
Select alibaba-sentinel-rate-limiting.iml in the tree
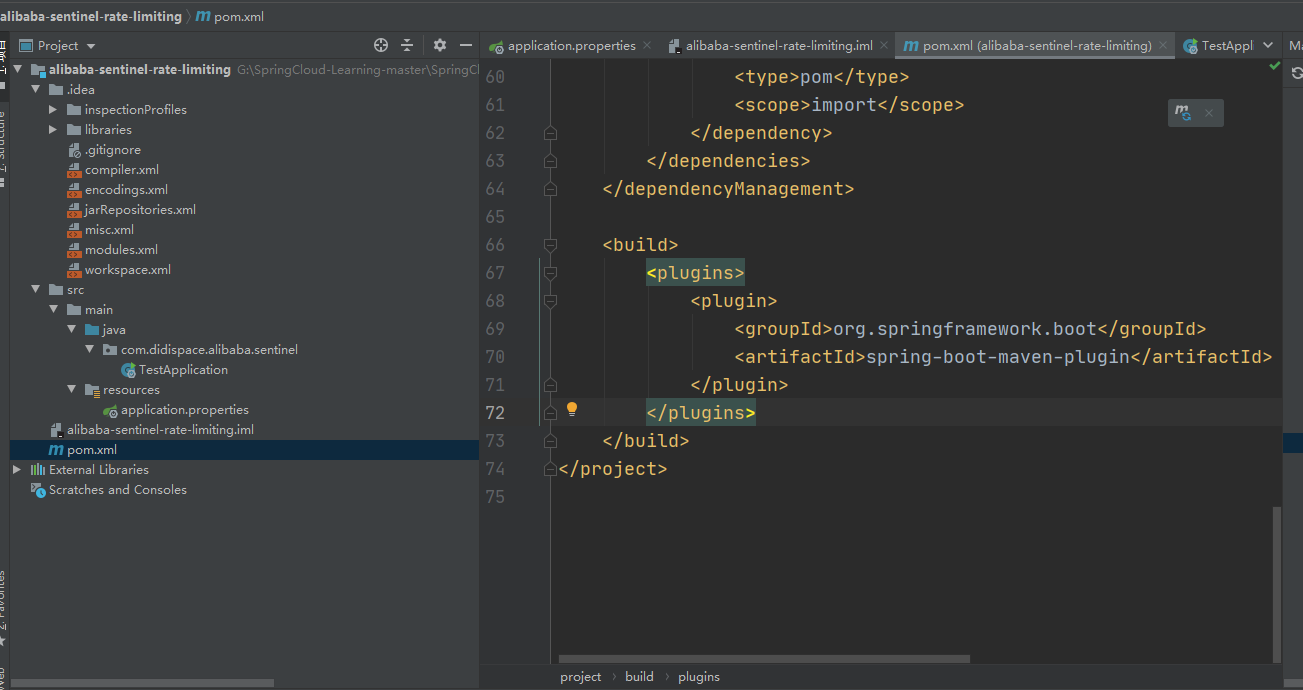[160, 430]
